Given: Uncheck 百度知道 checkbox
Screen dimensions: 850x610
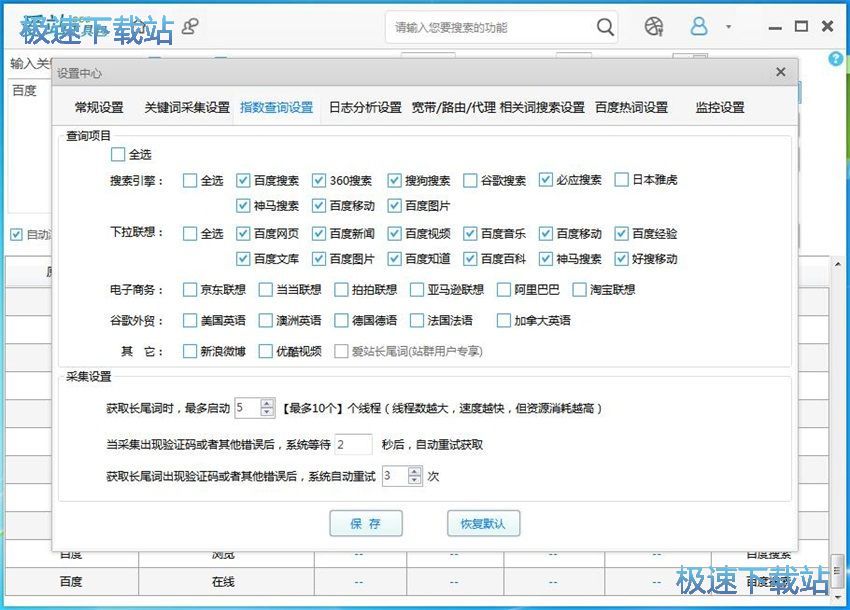Looking at the screenshot, I should [x=394, y=259].
